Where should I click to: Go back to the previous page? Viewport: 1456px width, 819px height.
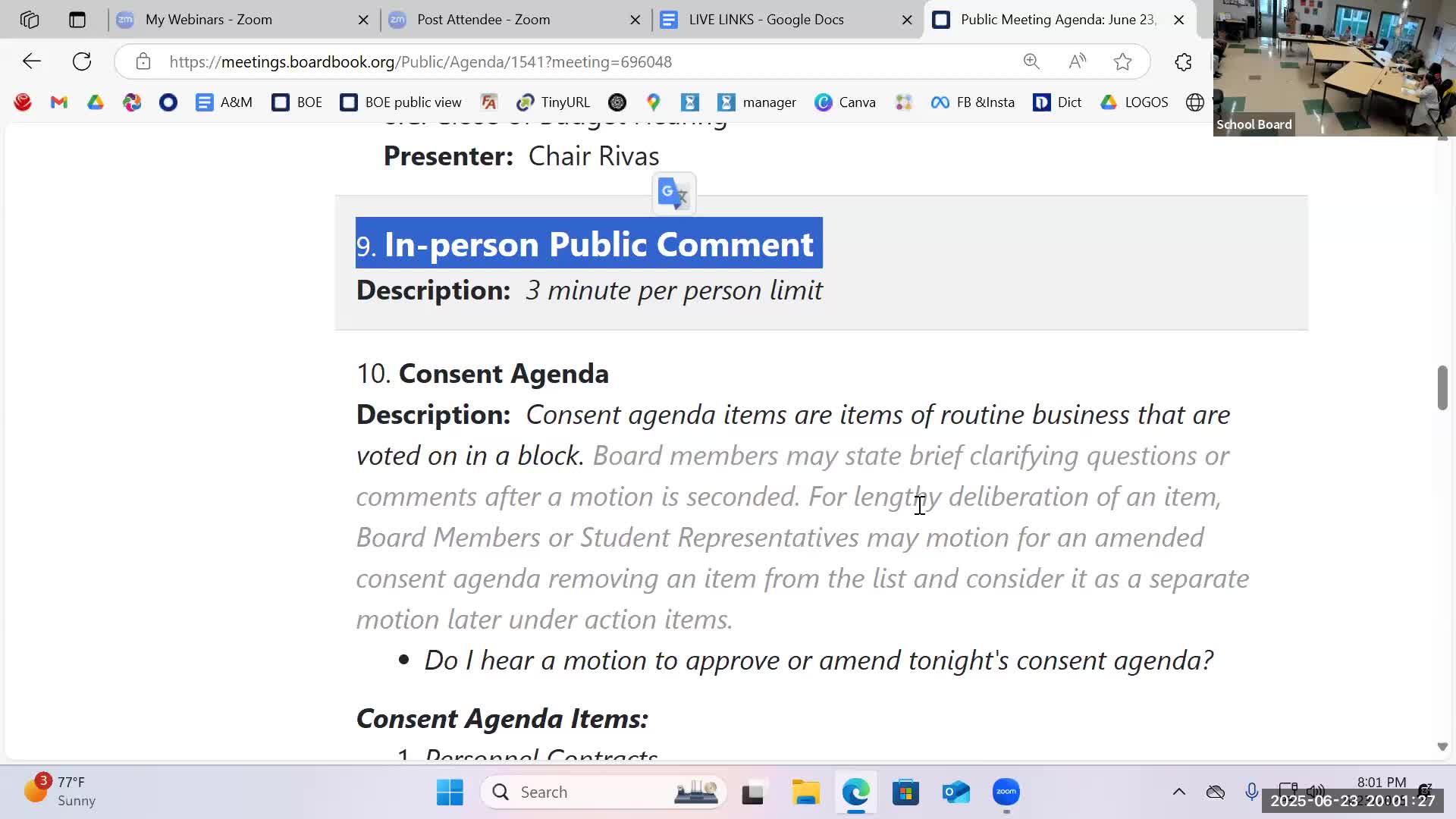[x=32, y=61]
